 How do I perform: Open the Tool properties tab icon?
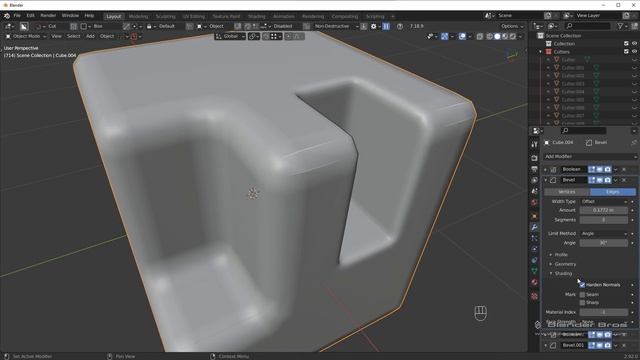(x=534, y=144)
